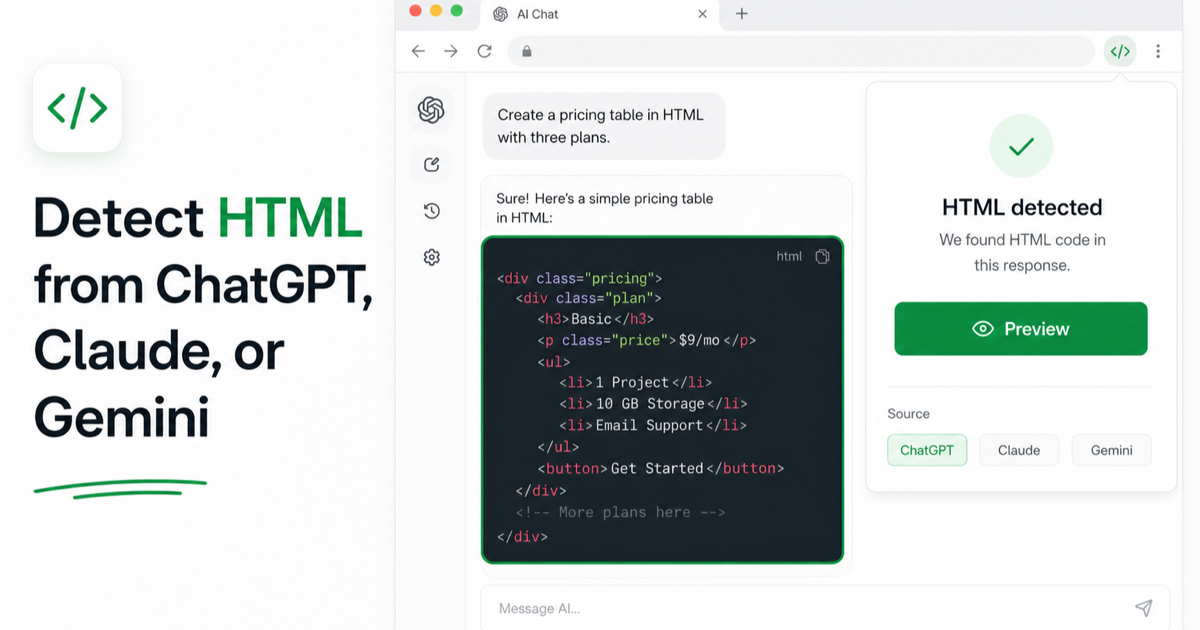
Task: Click the green maximize window dot
Action: pyautogui.click(x=457, y=11)
